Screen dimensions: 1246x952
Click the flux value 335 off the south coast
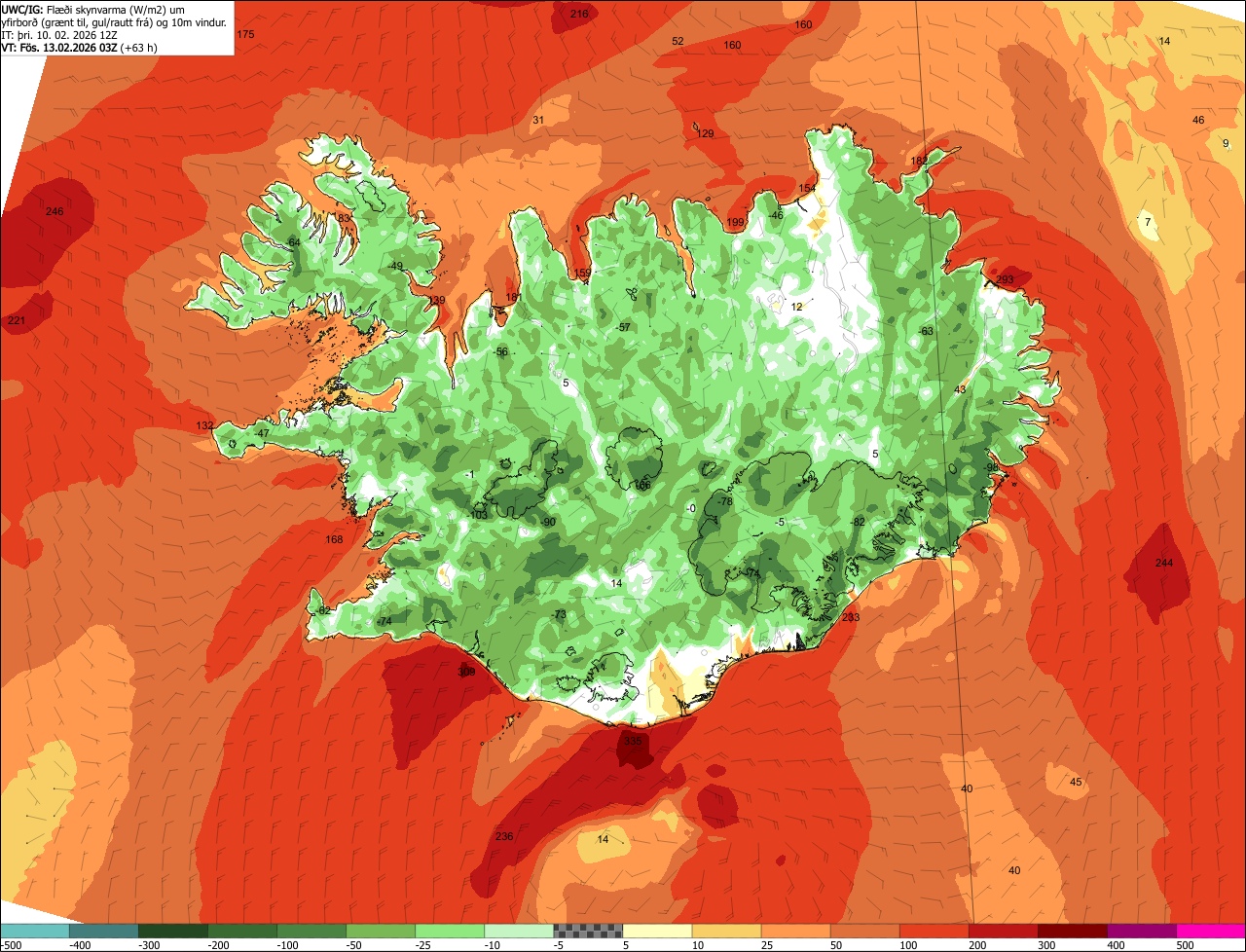click(633, 741)
